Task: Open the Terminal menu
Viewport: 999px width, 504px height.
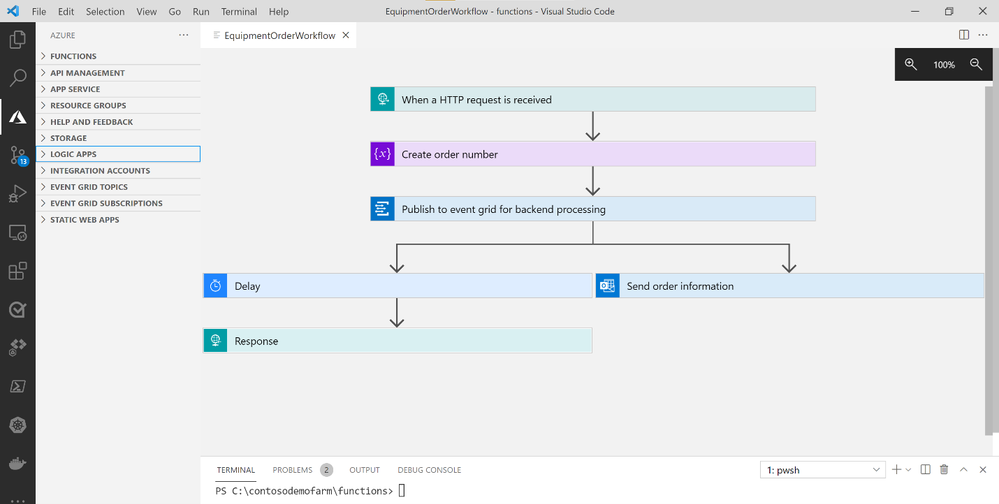Action: [239, 11]
